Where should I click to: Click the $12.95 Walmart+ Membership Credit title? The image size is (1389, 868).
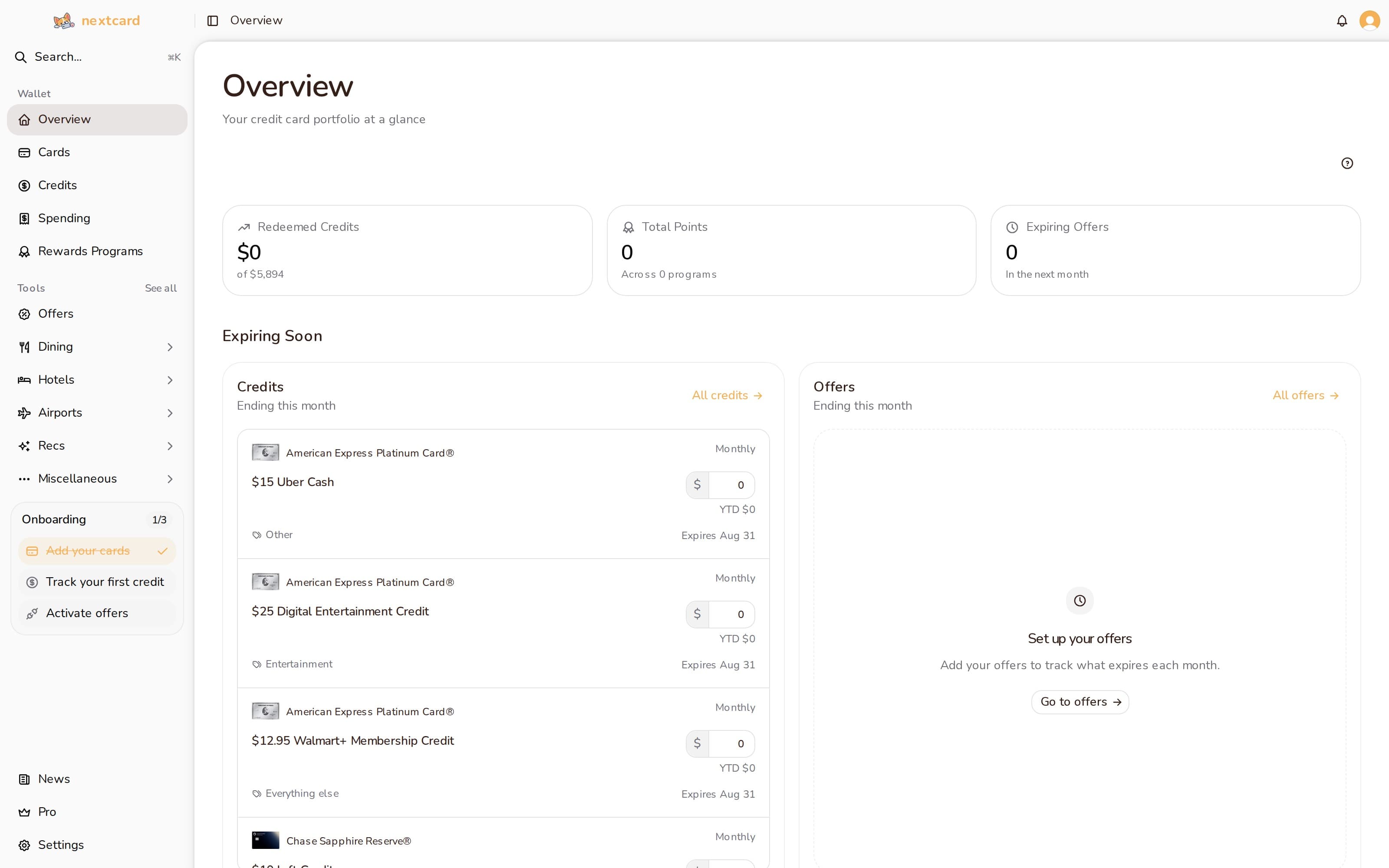click(352, 740)
